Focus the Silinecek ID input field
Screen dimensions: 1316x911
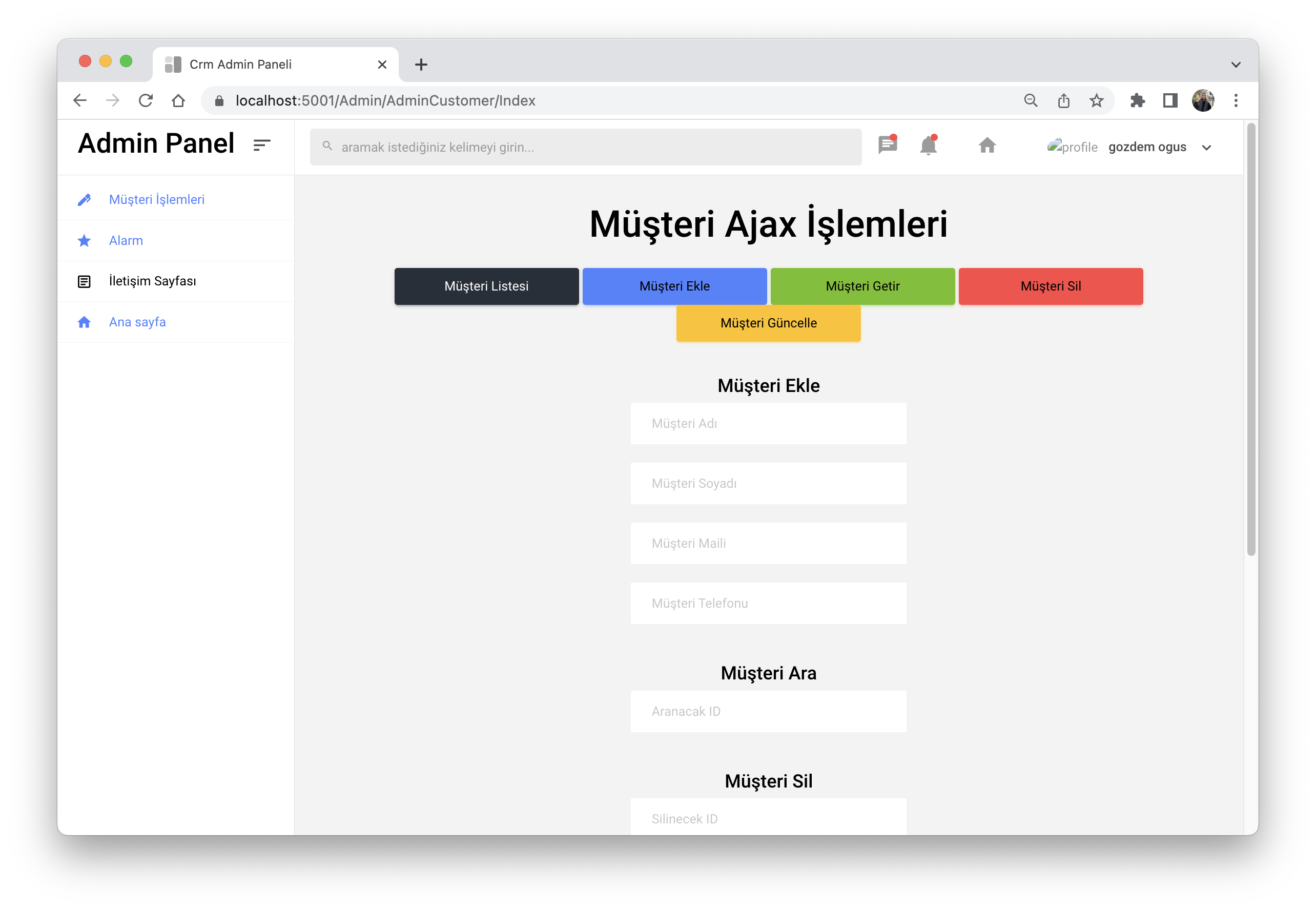pyautogui.click(x=769, y=817)
